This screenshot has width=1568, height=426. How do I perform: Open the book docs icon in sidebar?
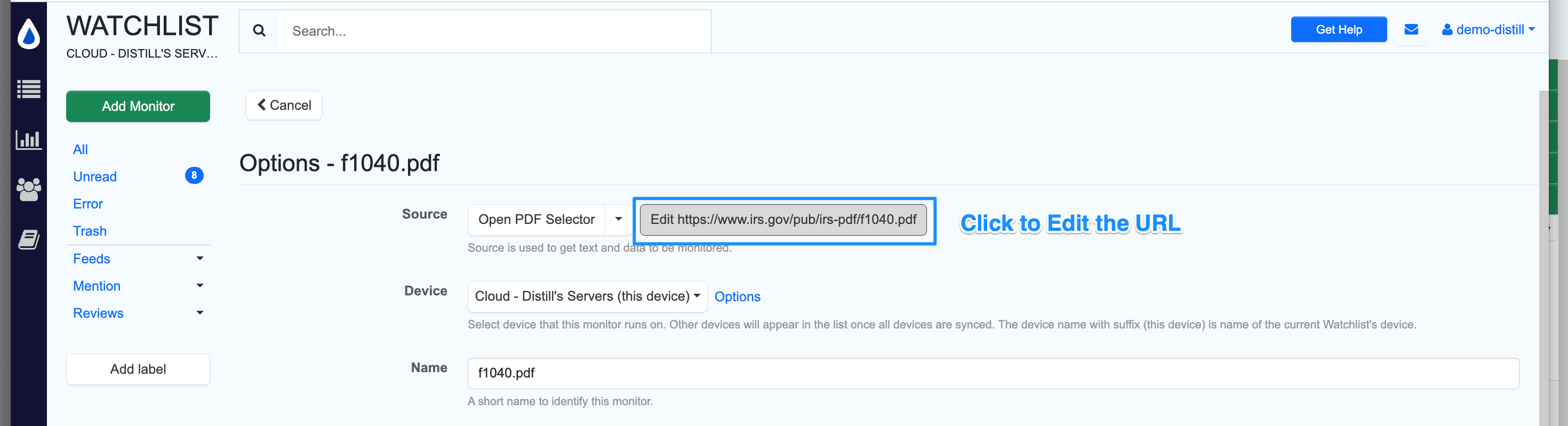pos(29,239)
